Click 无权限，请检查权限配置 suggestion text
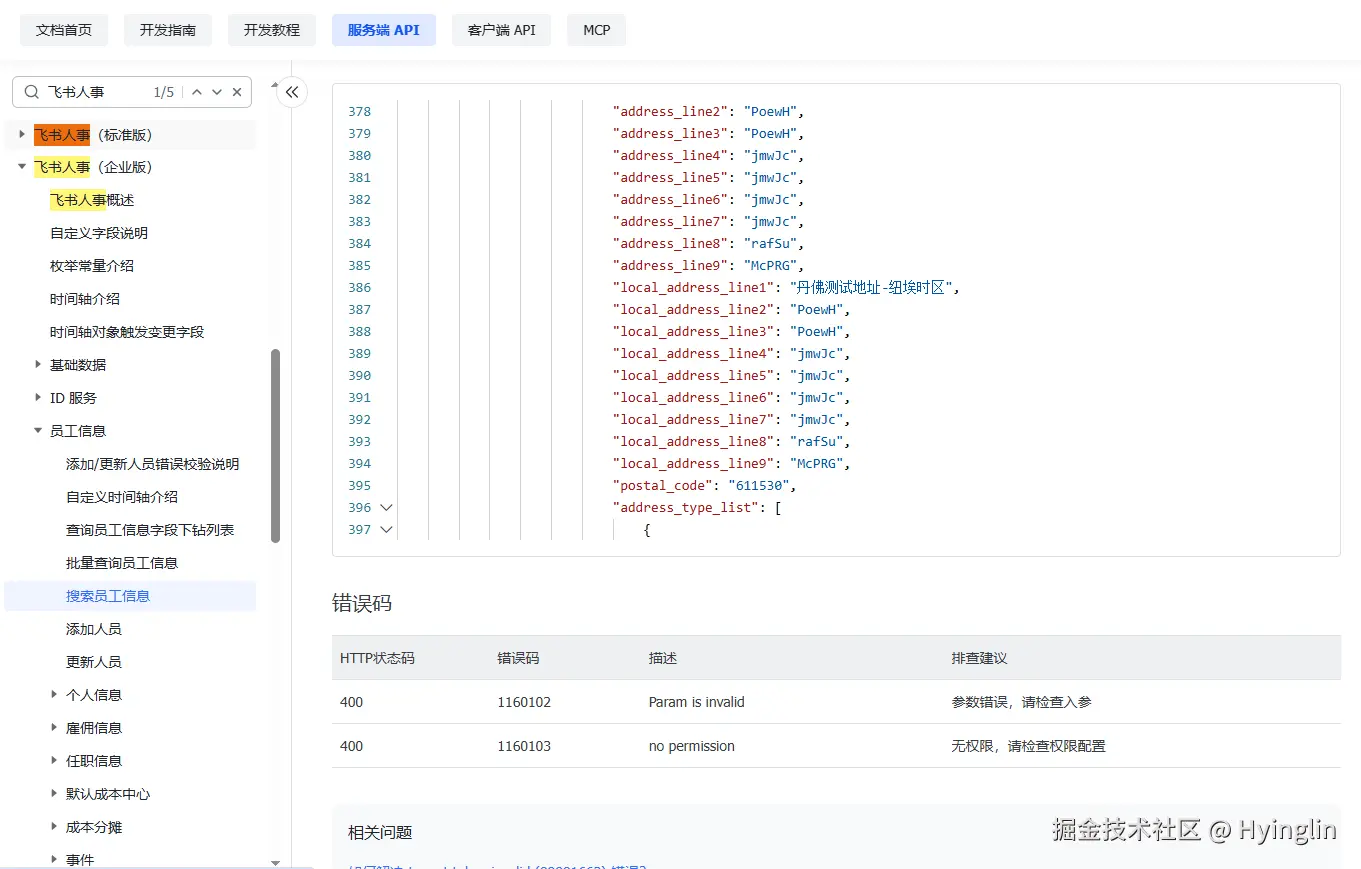 click(1029, 746)
